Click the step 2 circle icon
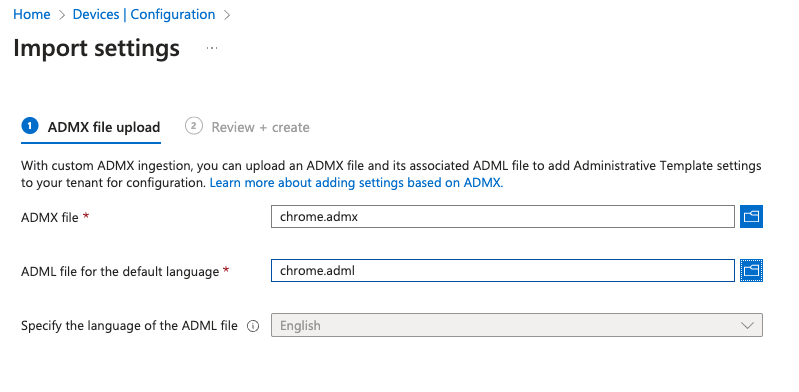 [x=194, y=126]
